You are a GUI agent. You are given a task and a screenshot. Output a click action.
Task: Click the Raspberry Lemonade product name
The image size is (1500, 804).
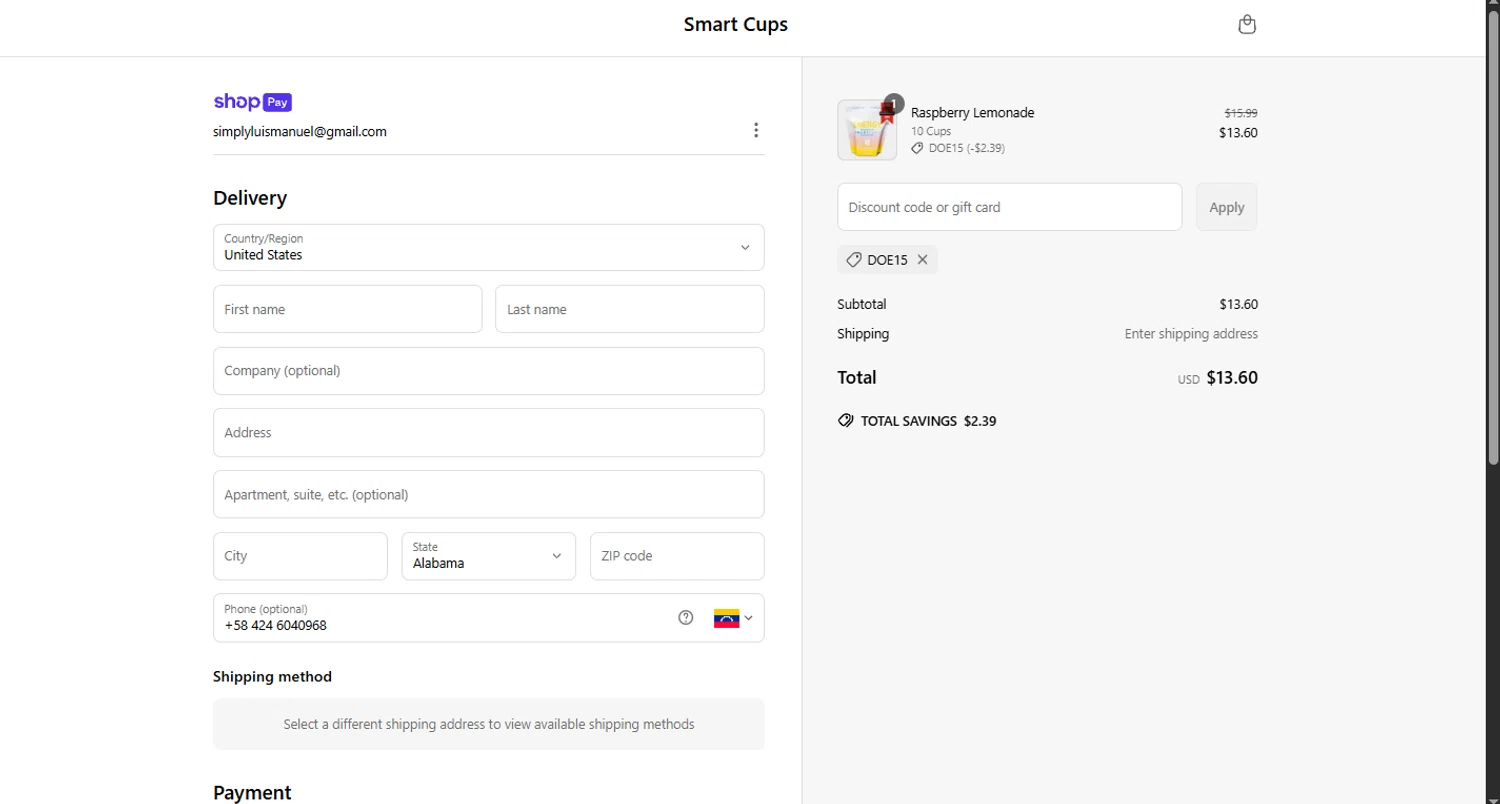tap(973, 113)
